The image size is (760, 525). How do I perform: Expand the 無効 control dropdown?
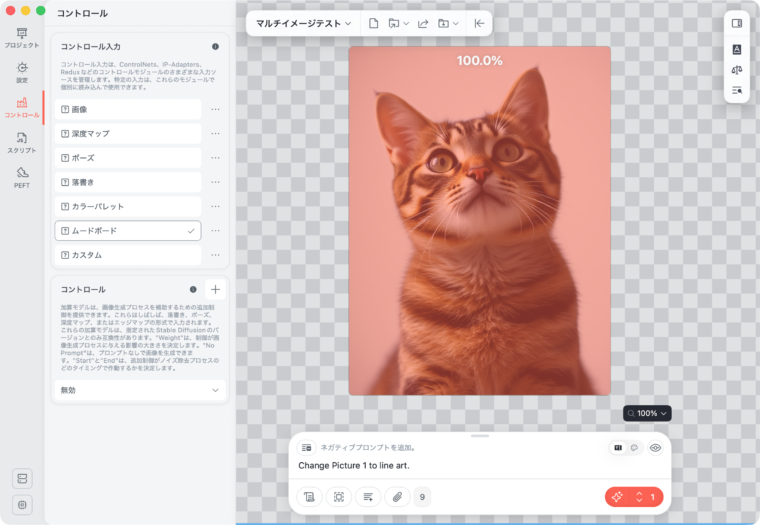click(139, 390)
